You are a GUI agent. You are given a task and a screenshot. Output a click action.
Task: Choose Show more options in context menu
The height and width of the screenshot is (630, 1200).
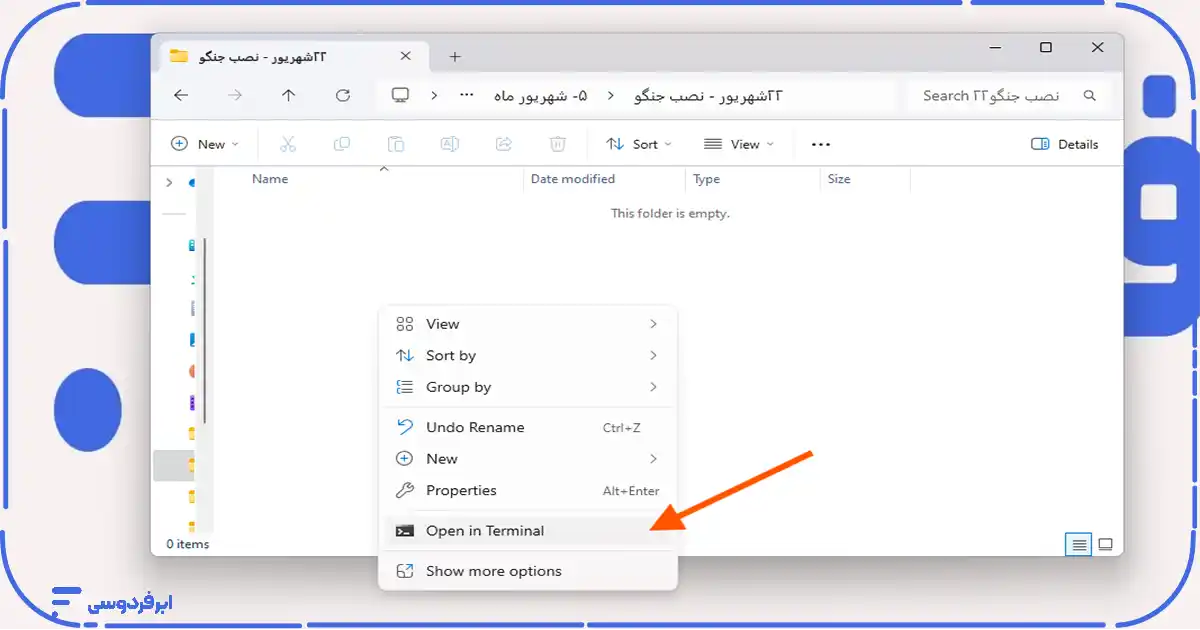pos(493,571)
